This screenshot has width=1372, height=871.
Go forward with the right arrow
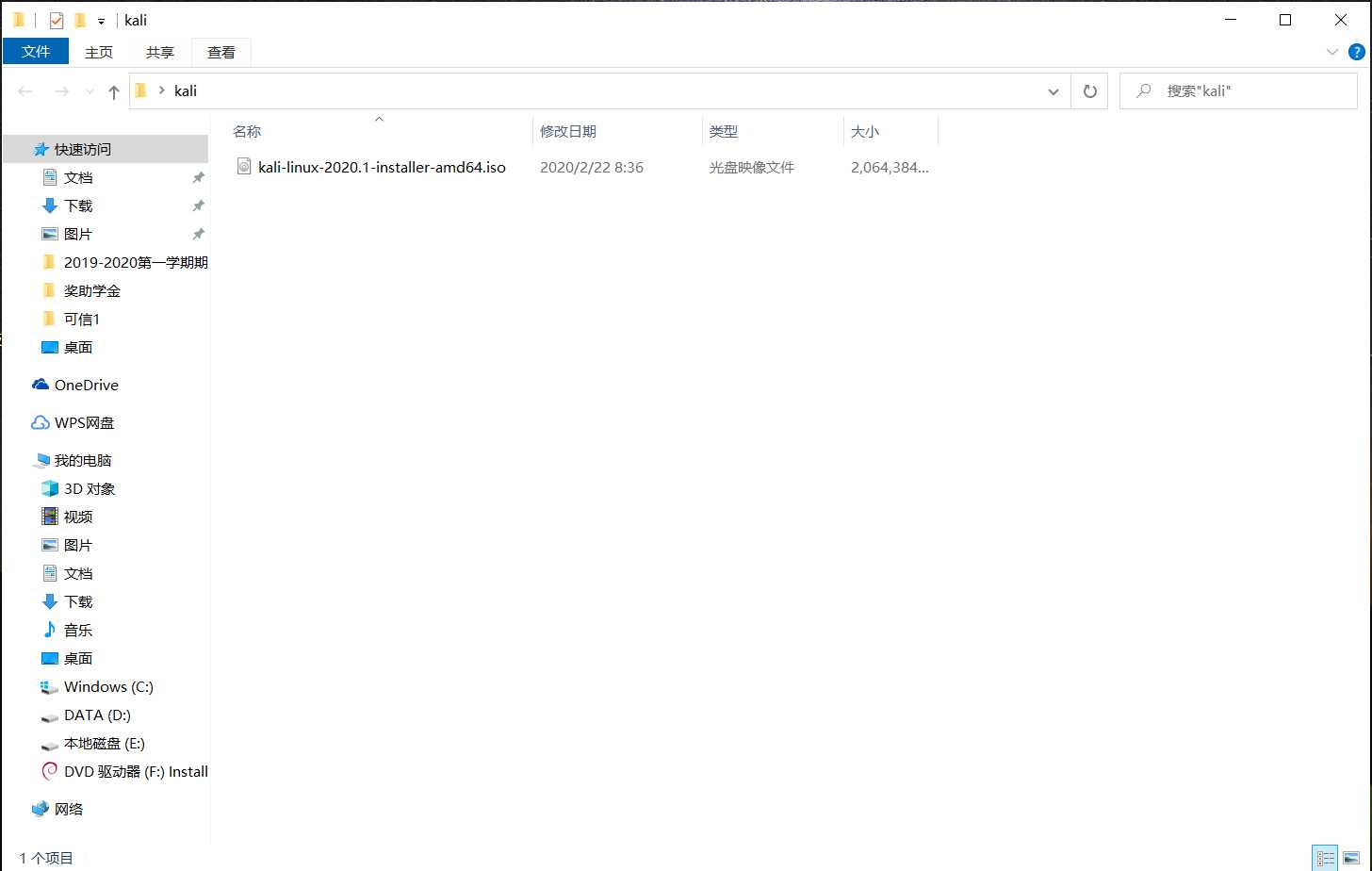tap(61, 90)
